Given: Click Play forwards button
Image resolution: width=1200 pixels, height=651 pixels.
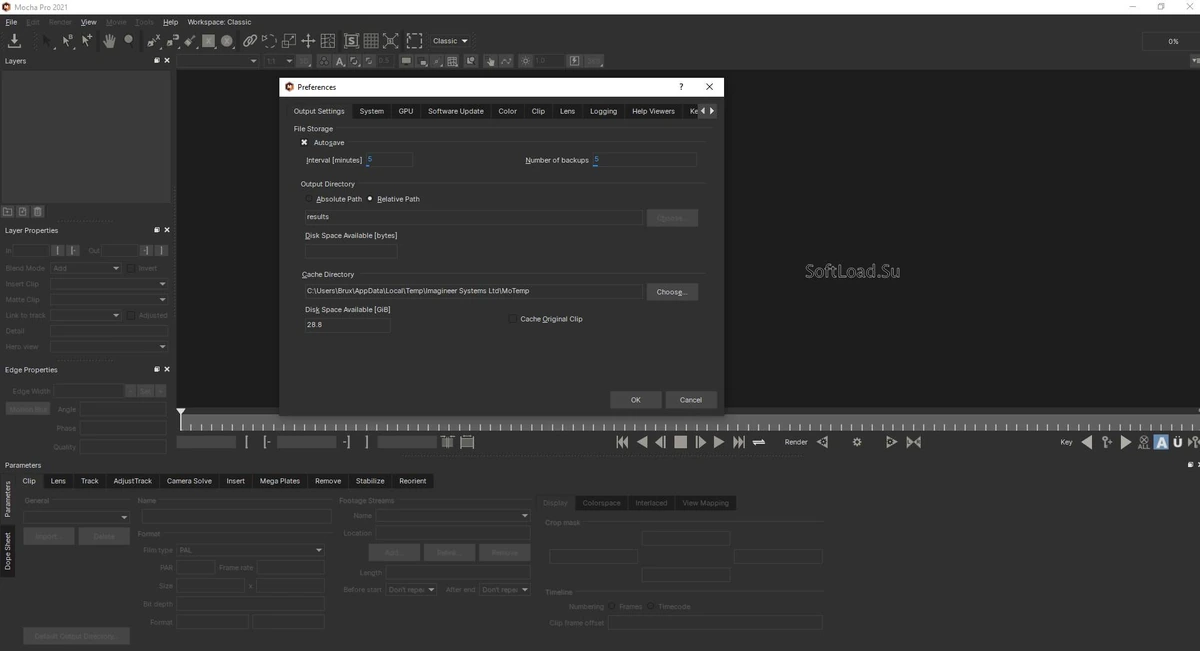Looking at the screenshot, I should tap(719, 442).
